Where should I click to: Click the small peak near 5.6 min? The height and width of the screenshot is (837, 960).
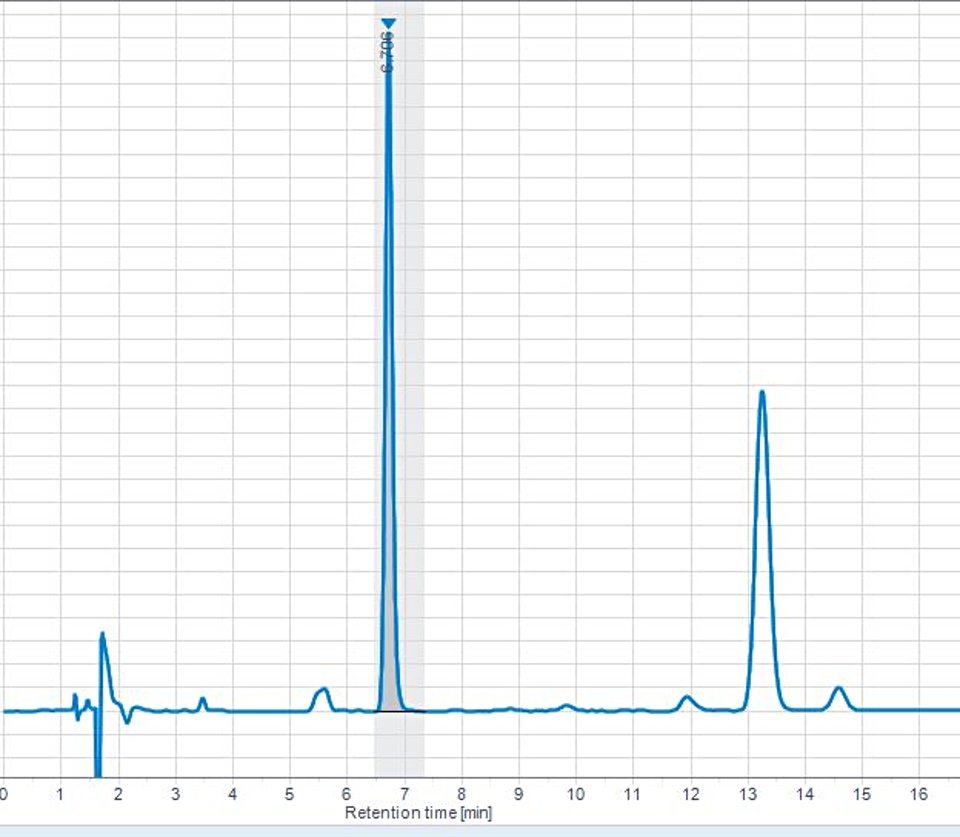pos(322,691)
